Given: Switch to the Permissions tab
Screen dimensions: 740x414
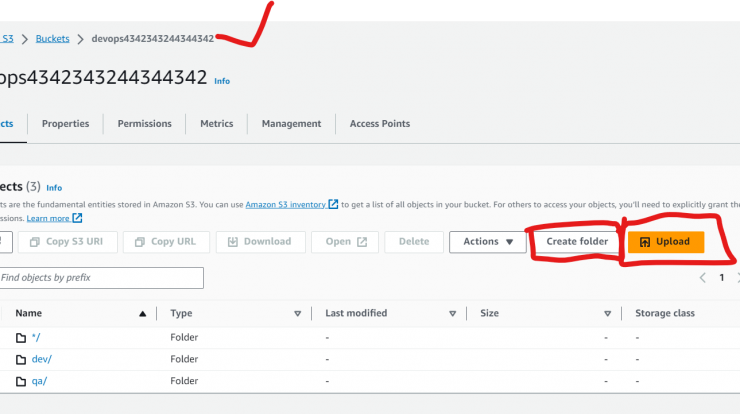Looking at the screenshot, I should (x=144, y=124).
